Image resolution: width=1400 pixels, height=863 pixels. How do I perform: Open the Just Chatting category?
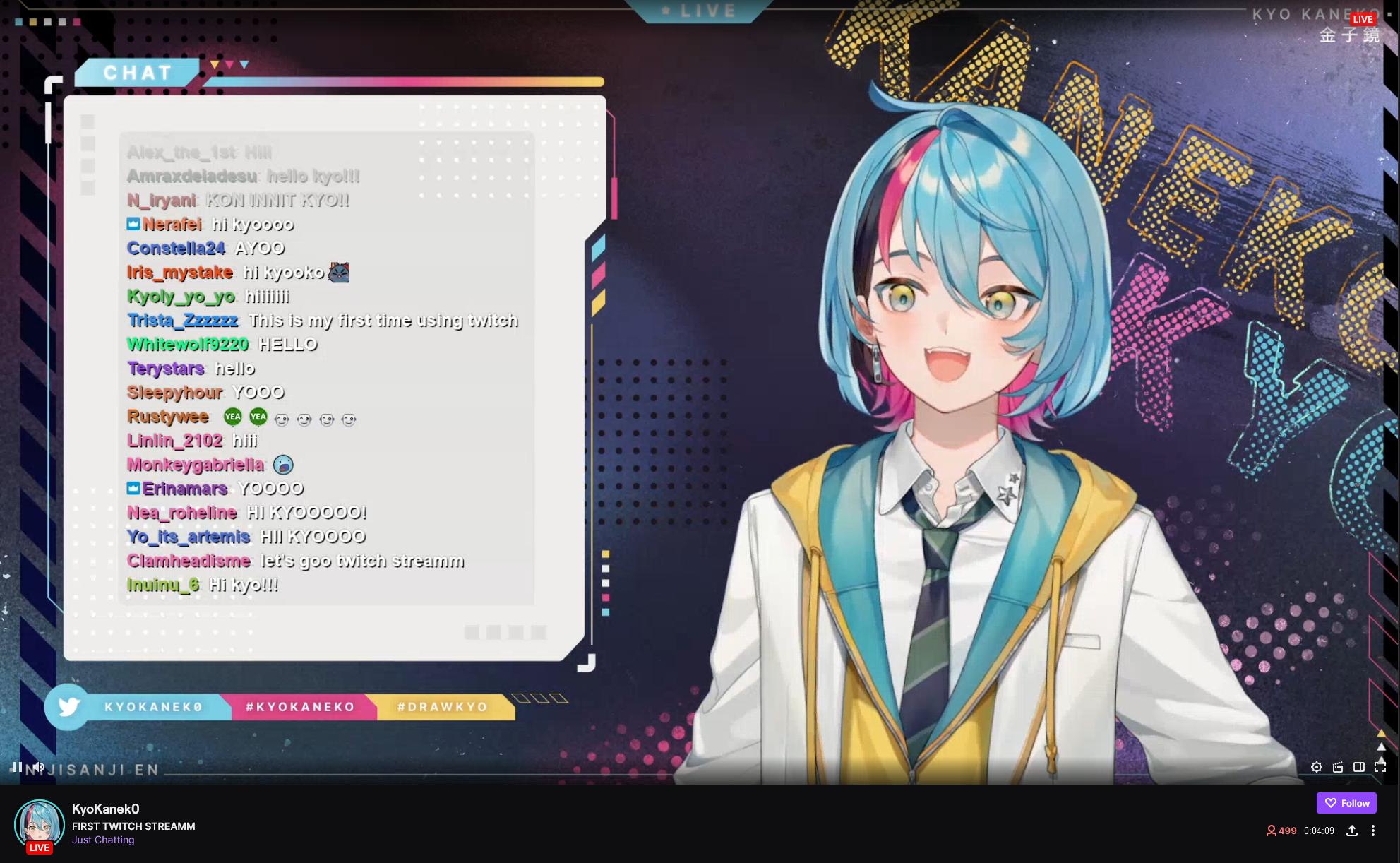click(103, 840)
